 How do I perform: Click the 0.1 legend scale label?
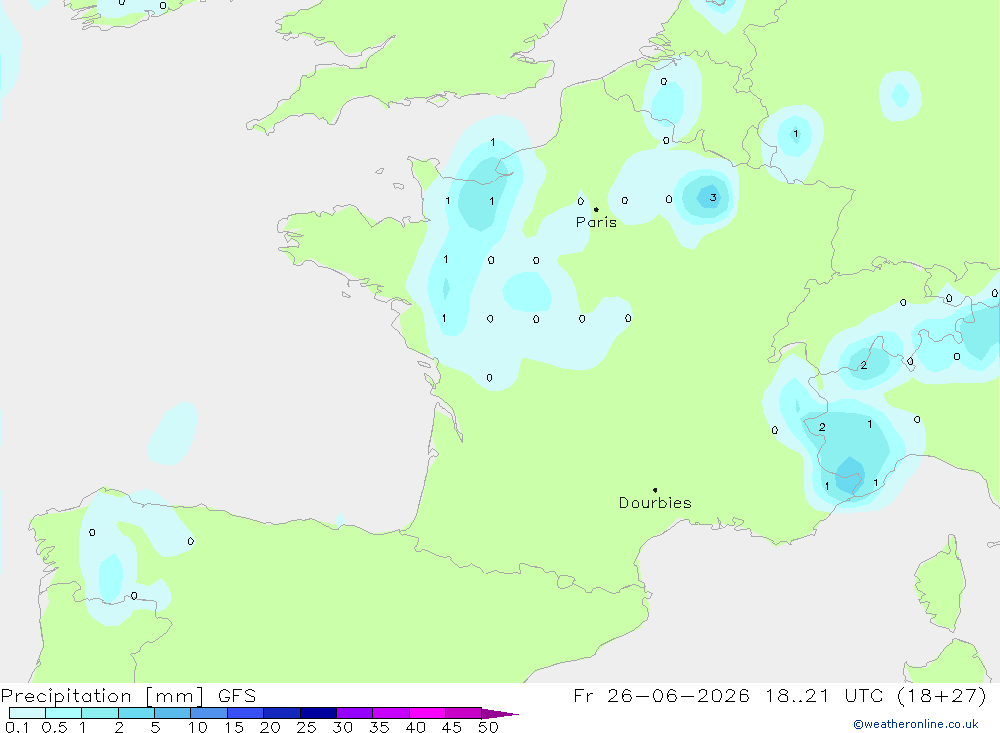tap(17, 727)
